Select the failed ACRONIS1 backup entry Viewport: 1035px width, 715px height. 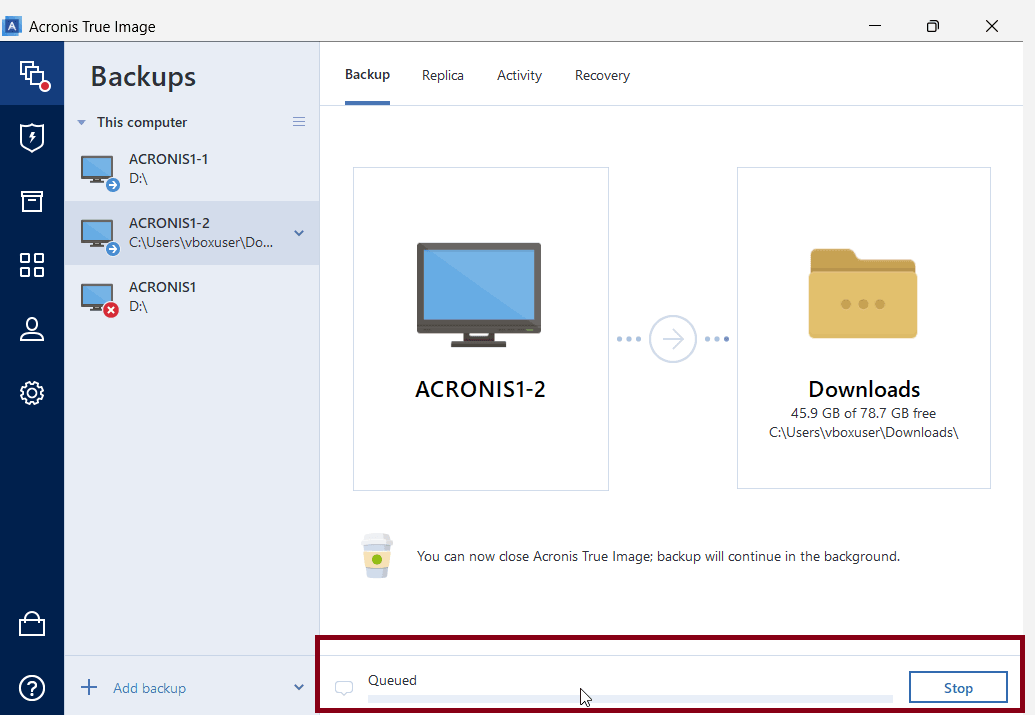tap(191, 297)
